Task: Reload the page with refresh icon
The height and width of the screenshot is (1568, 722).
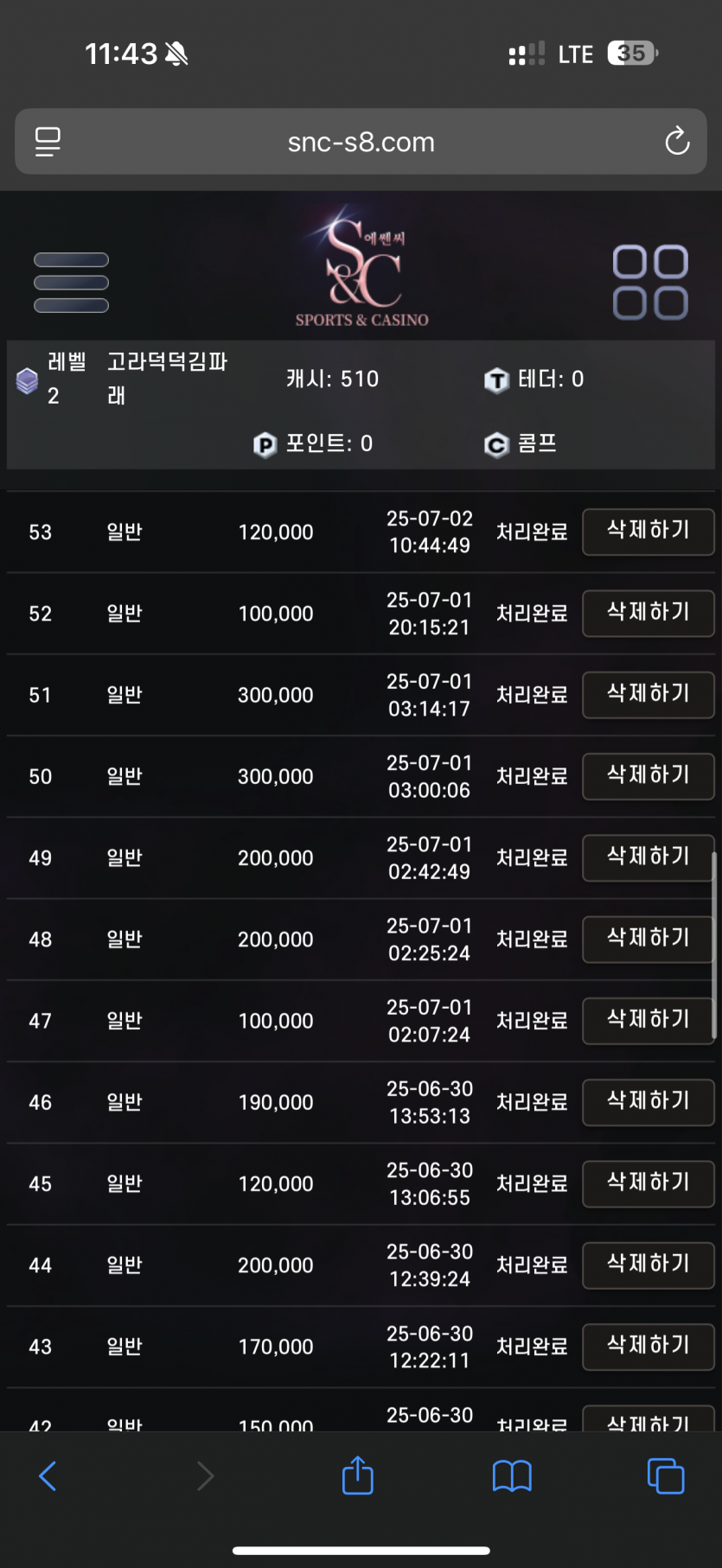Action: point(677,141)
